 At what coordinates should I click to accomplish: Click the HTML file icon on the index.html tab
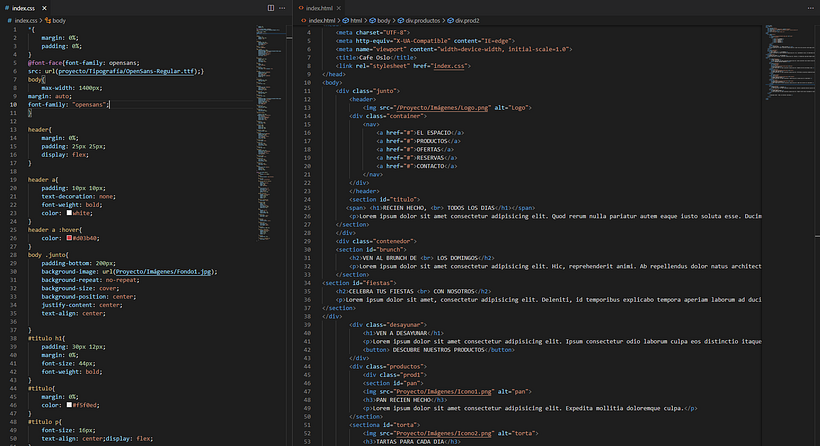[301, 8]
